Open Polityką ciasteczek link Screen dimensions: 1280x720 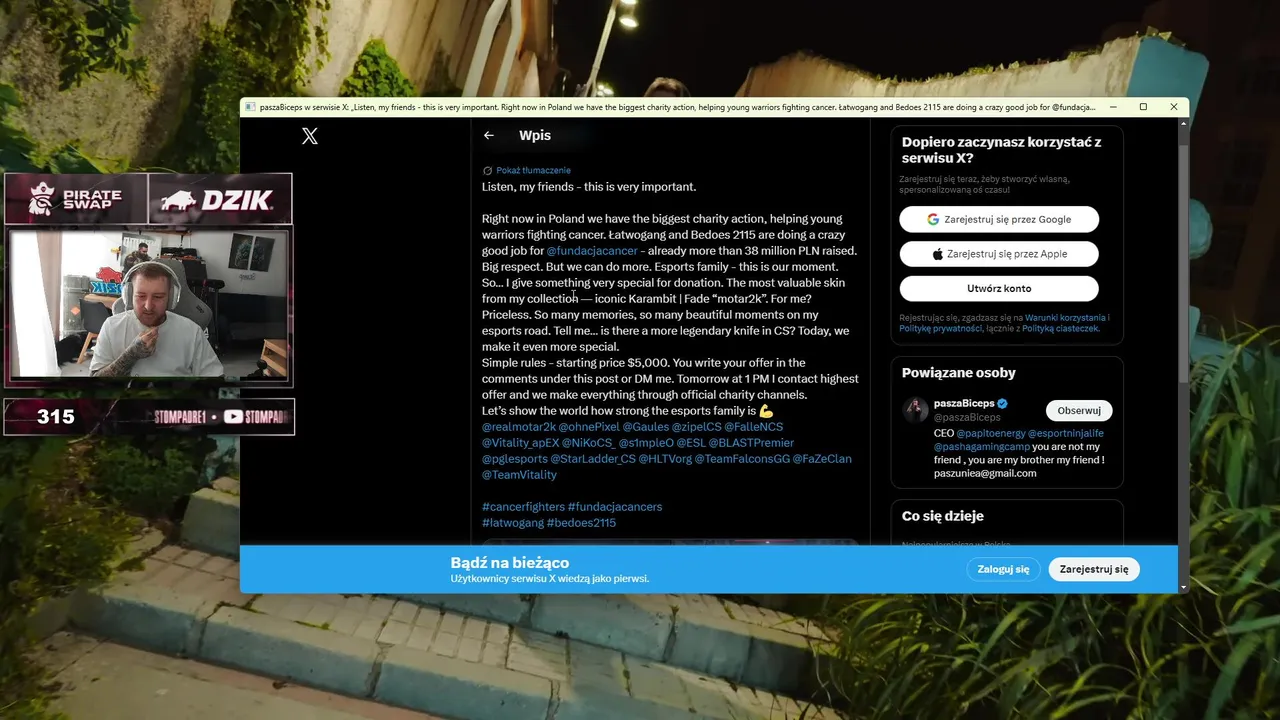pos(1060,328)
